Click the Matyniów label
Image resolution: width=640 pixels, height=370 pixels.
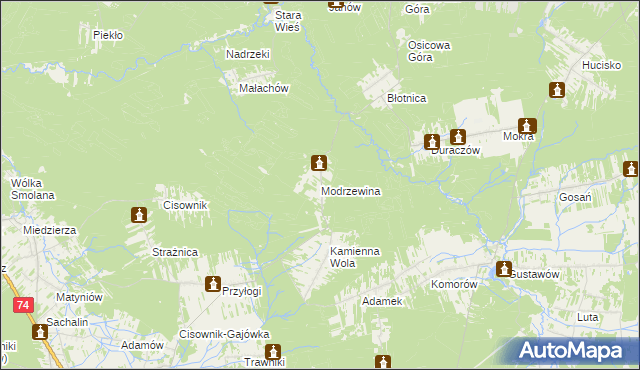79,297
